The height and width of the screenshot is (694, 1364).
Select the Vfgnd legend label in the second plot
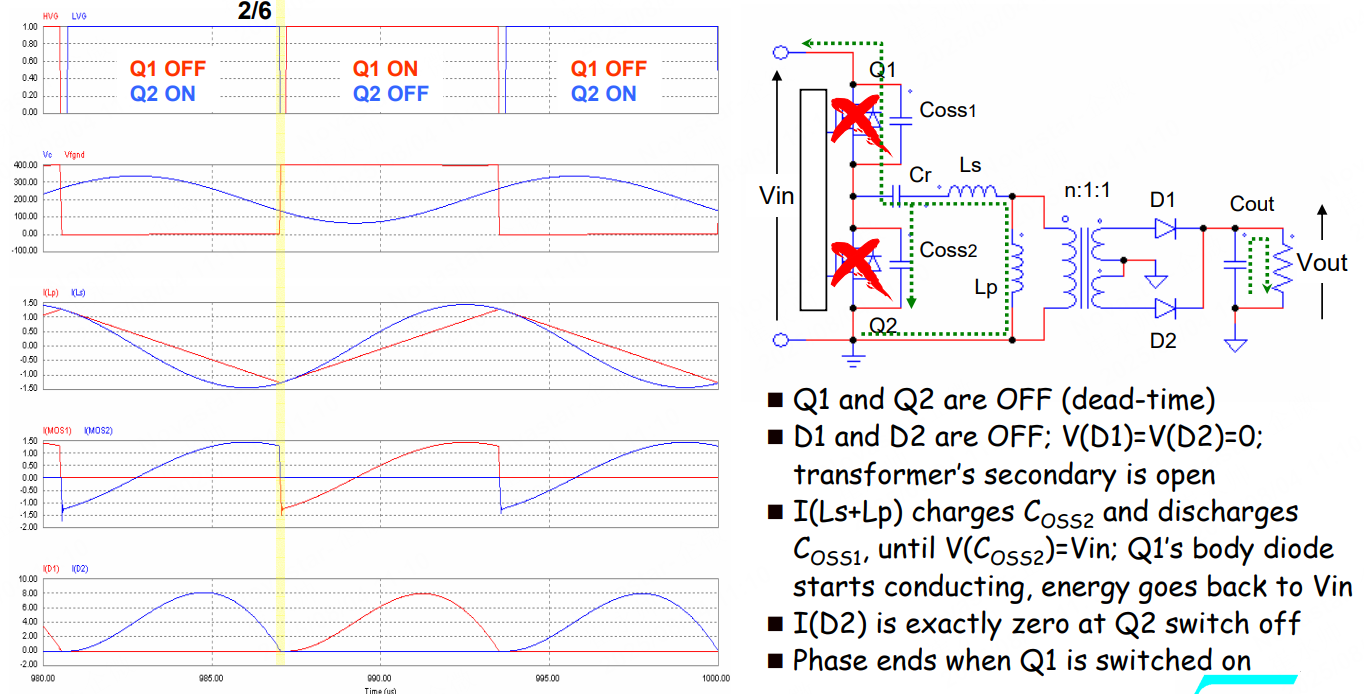74,155
